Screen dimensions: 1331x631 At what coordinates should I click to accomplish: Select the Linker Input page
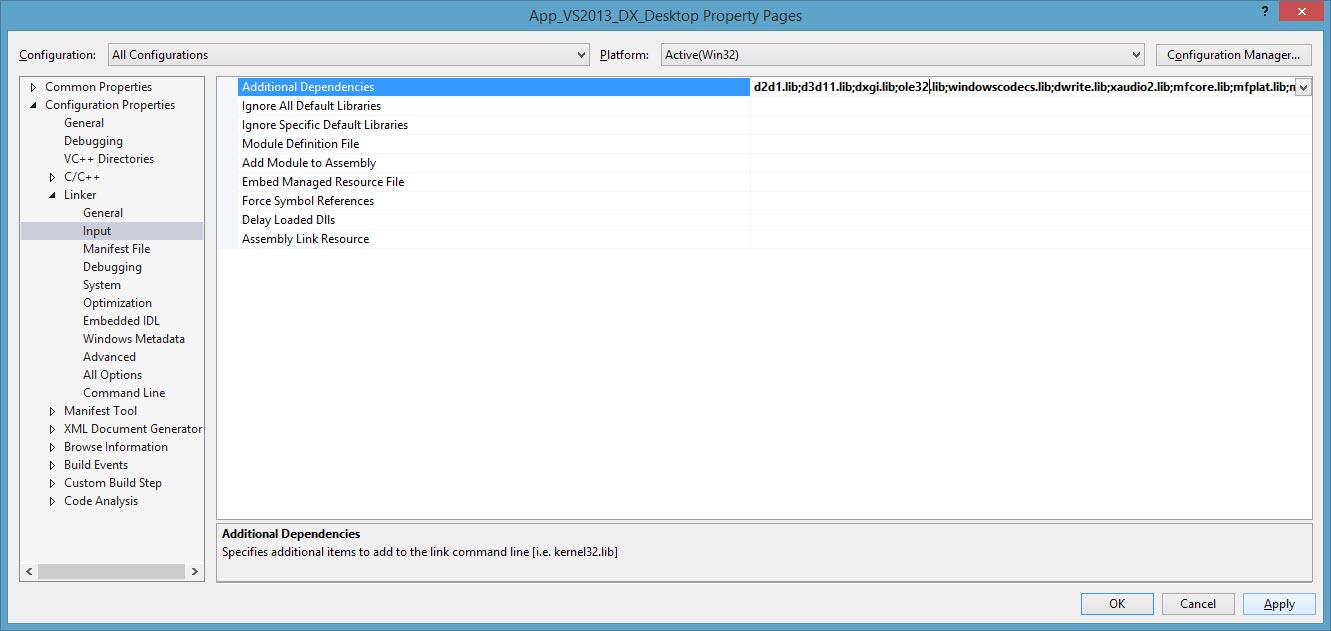pyautogui.click(x=97, y=231)
